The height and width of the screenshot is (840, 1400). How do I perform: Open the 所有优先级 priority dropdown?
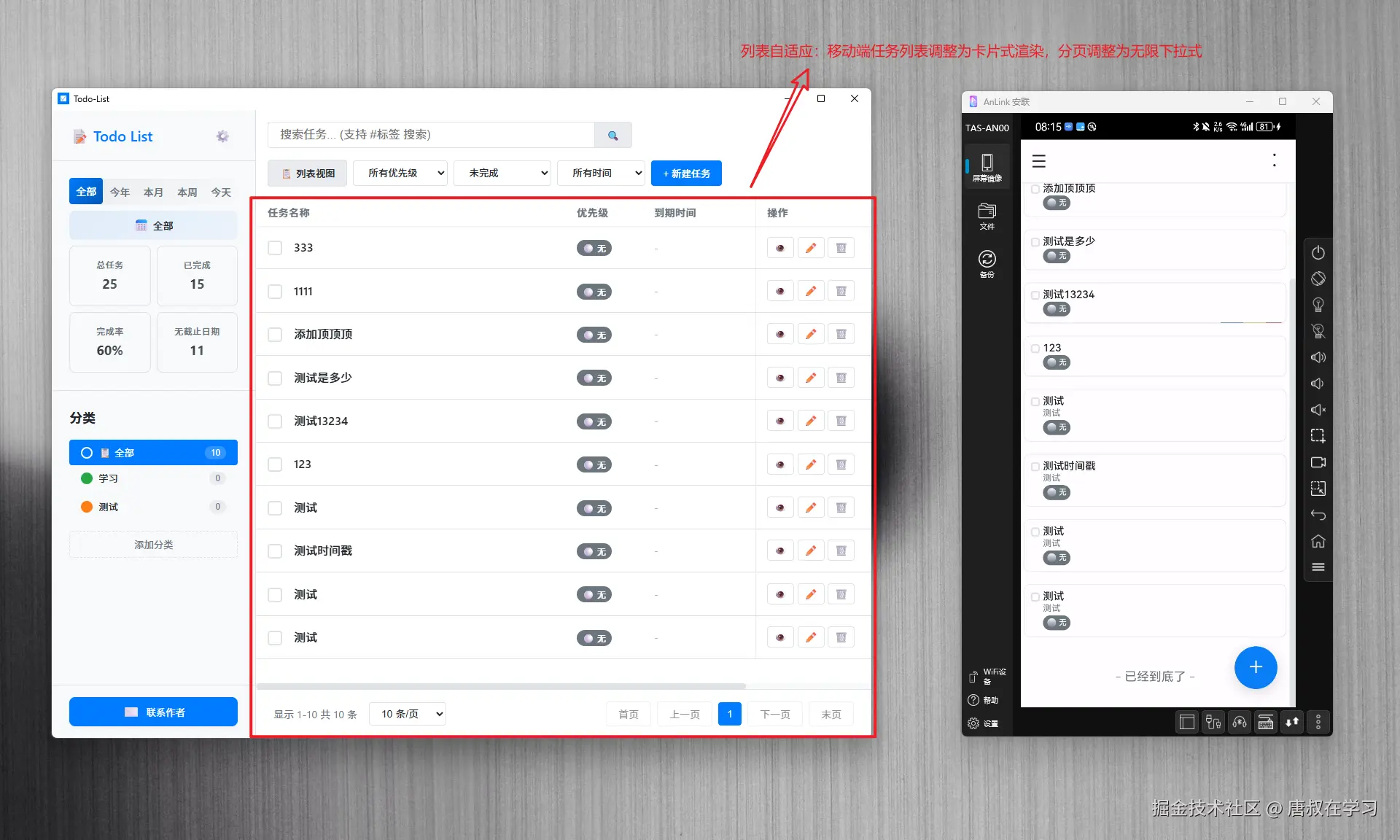point(400,174)
